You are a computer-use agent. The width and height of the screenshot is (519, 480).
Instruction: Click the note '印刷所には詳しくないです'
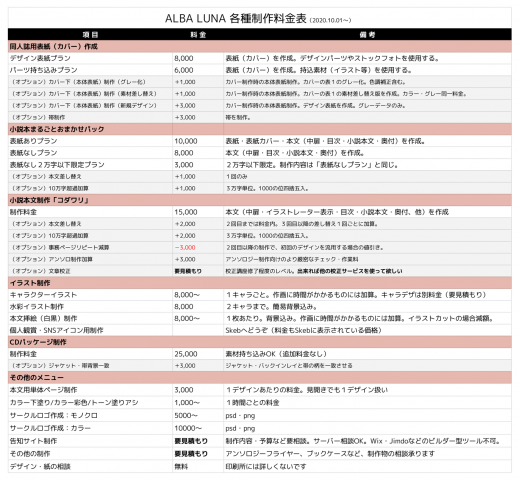tap(266, 466)
